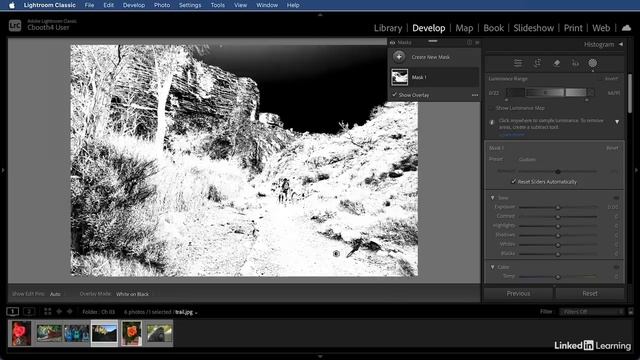This screenshot has height=360, width=640.
Task: Toggle the Color section on/off switch
Action: [616, 267]
